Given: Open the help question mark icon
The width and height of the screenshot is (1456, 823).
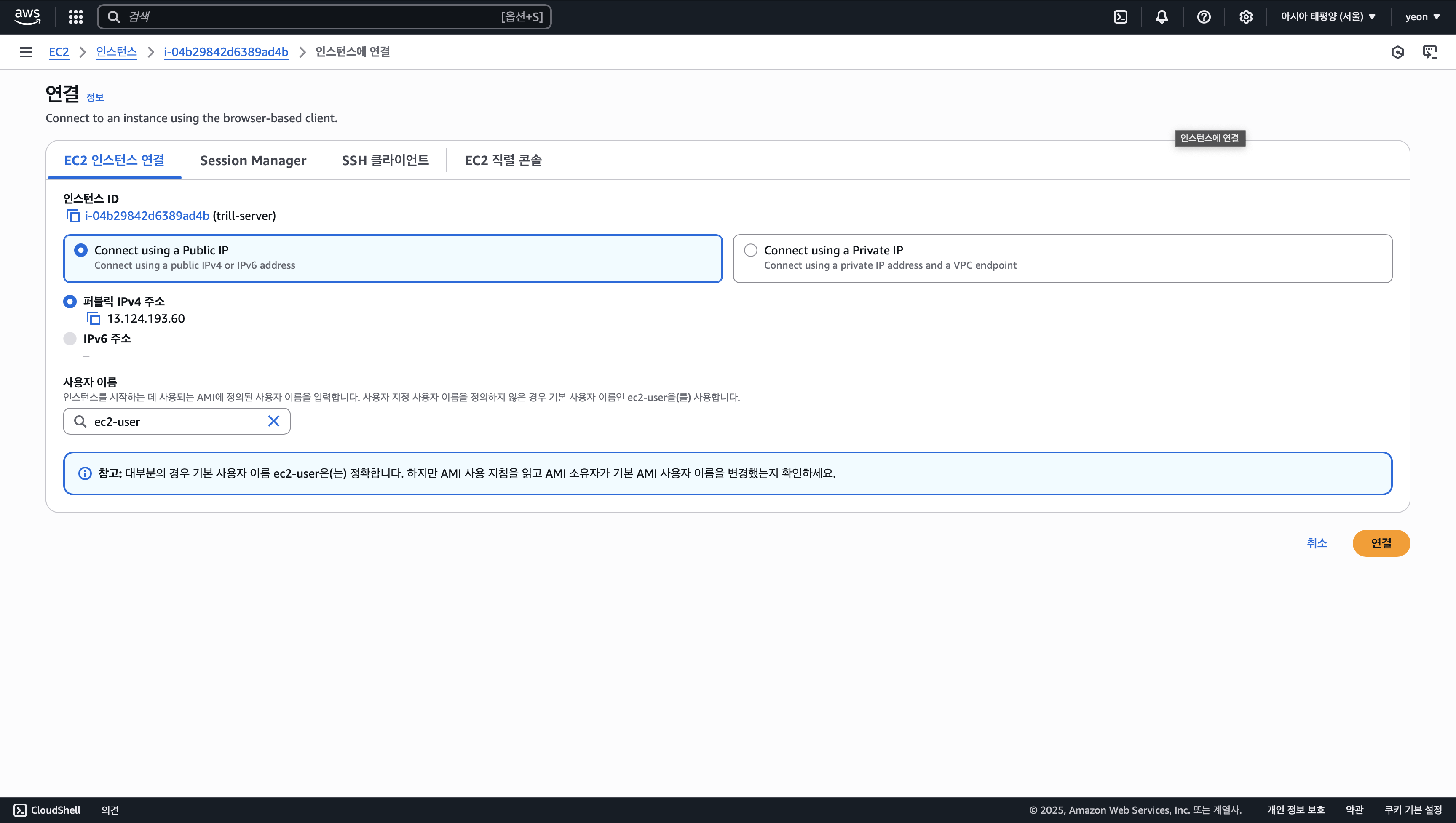Looking at the screenshot, I should pos(1204,17).
